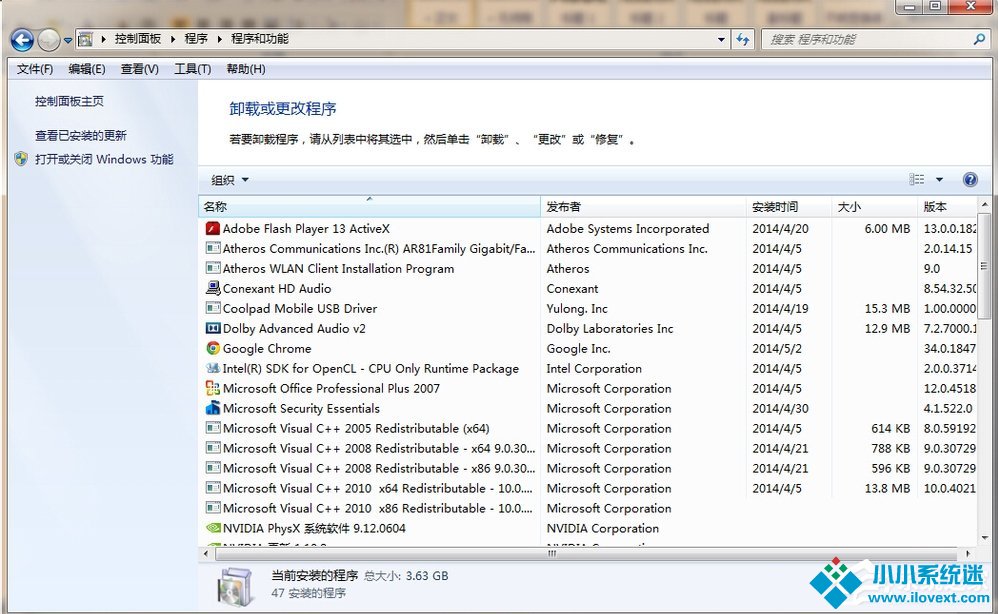
Task: Select Coolpad Mobile USB Driver icon
Action: (x=213, y=308)
